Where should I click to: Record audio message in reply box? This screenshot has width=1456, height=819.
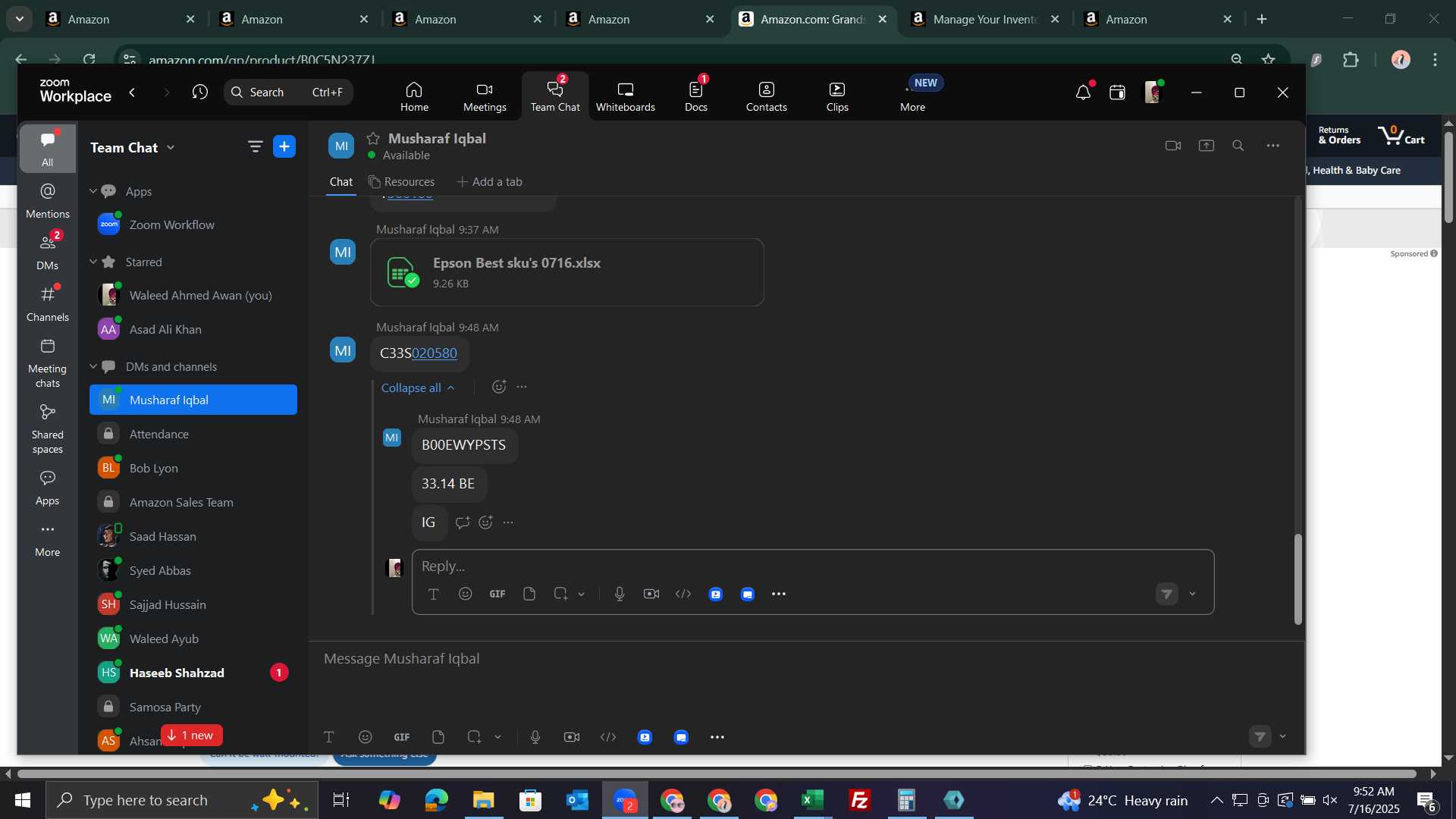620,595
